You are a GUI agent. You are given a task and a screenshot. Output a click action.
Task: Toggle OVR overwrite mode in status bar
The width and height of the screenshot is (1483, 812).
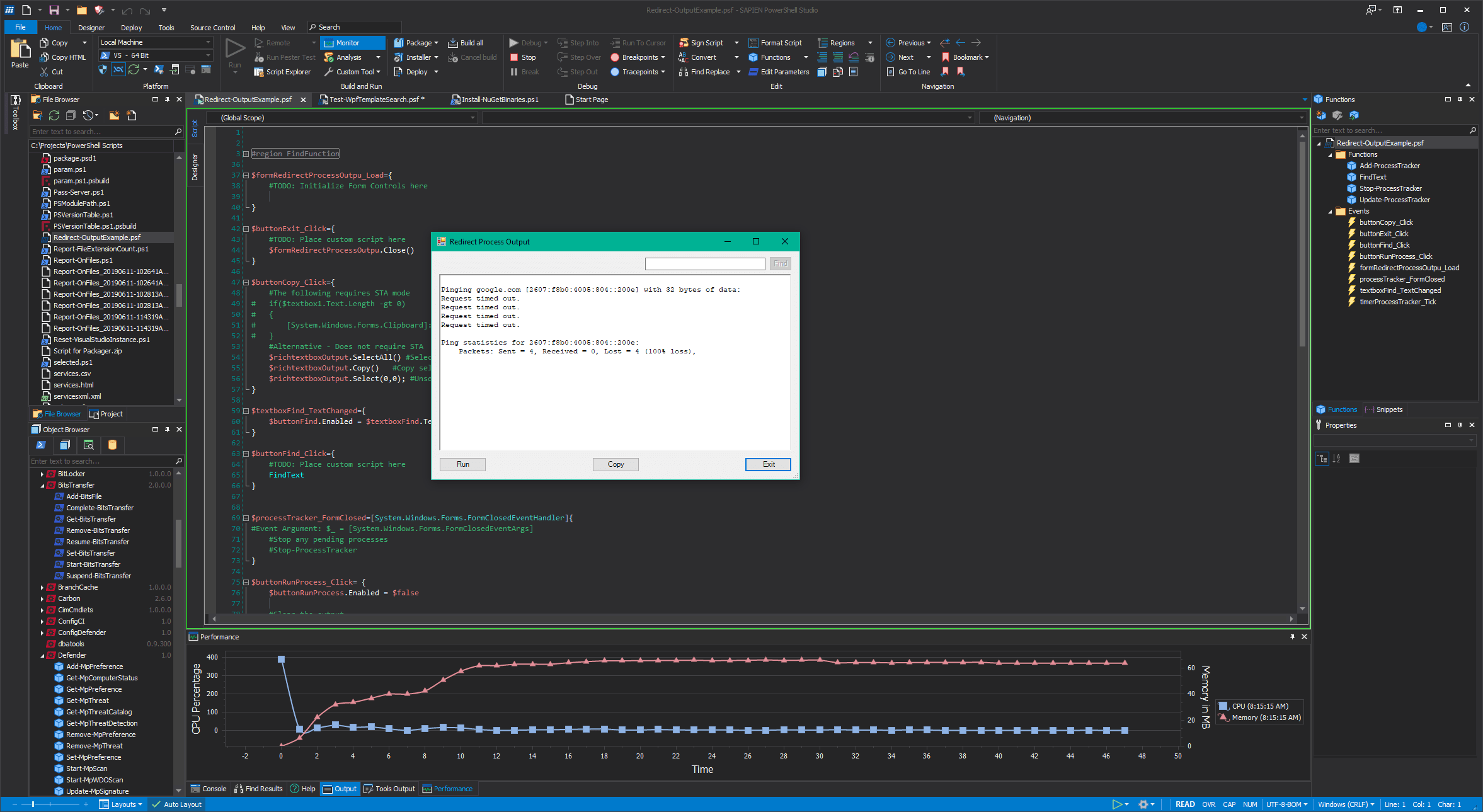[x=1208, y=804]
